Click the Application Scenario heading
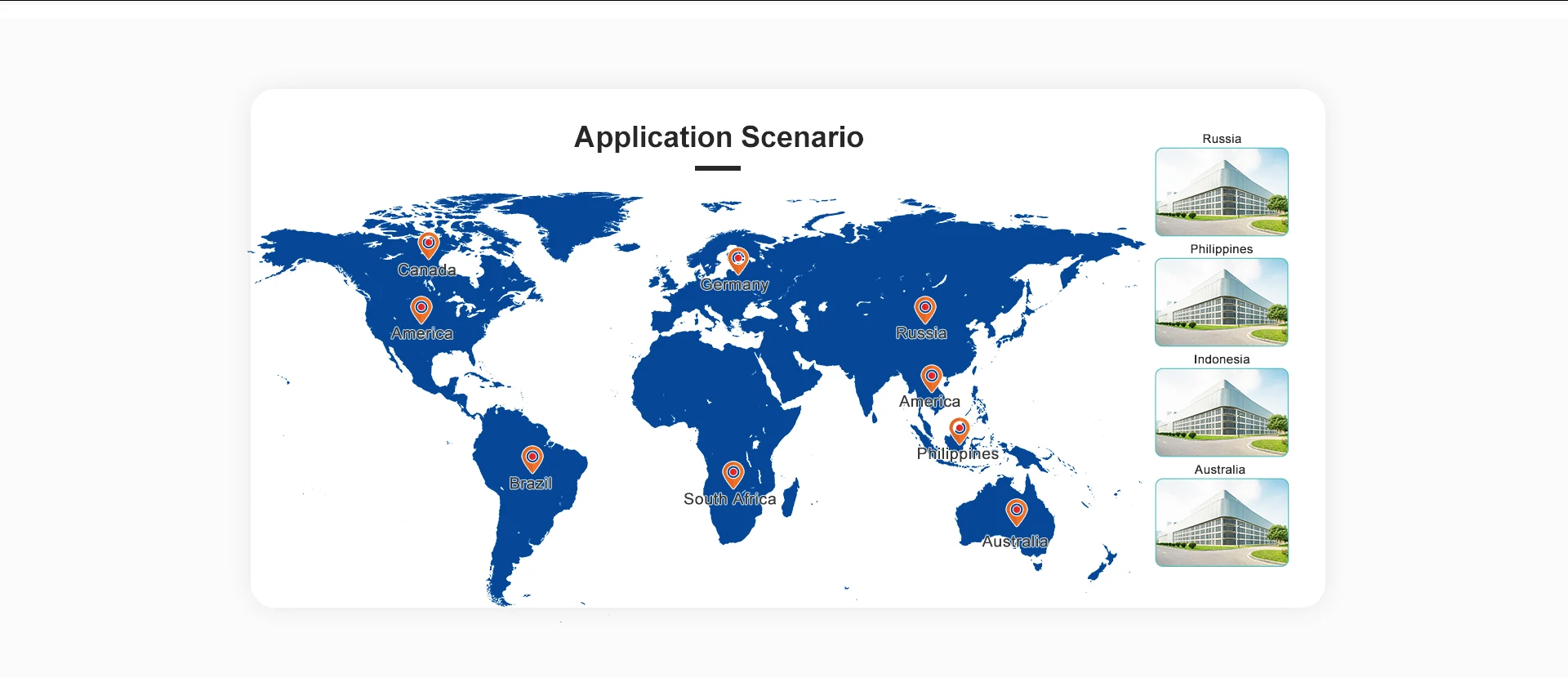Viewport: 1568px width, 691px height. click(x=719, y=137)
